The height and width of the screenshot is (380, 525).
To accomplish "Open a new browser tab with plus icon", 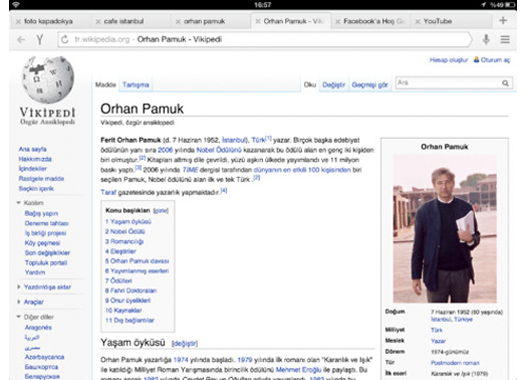I will click(503, 20).
